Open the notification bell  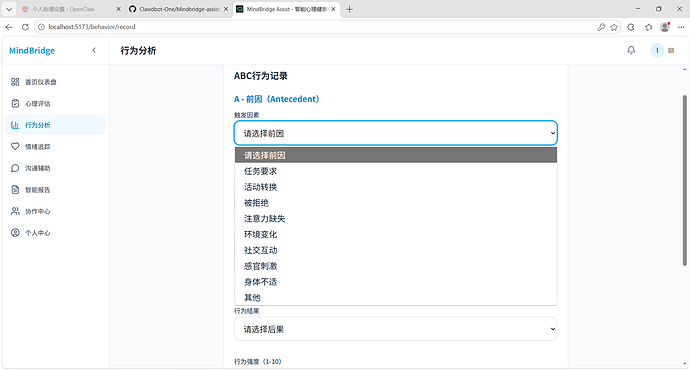631,50
